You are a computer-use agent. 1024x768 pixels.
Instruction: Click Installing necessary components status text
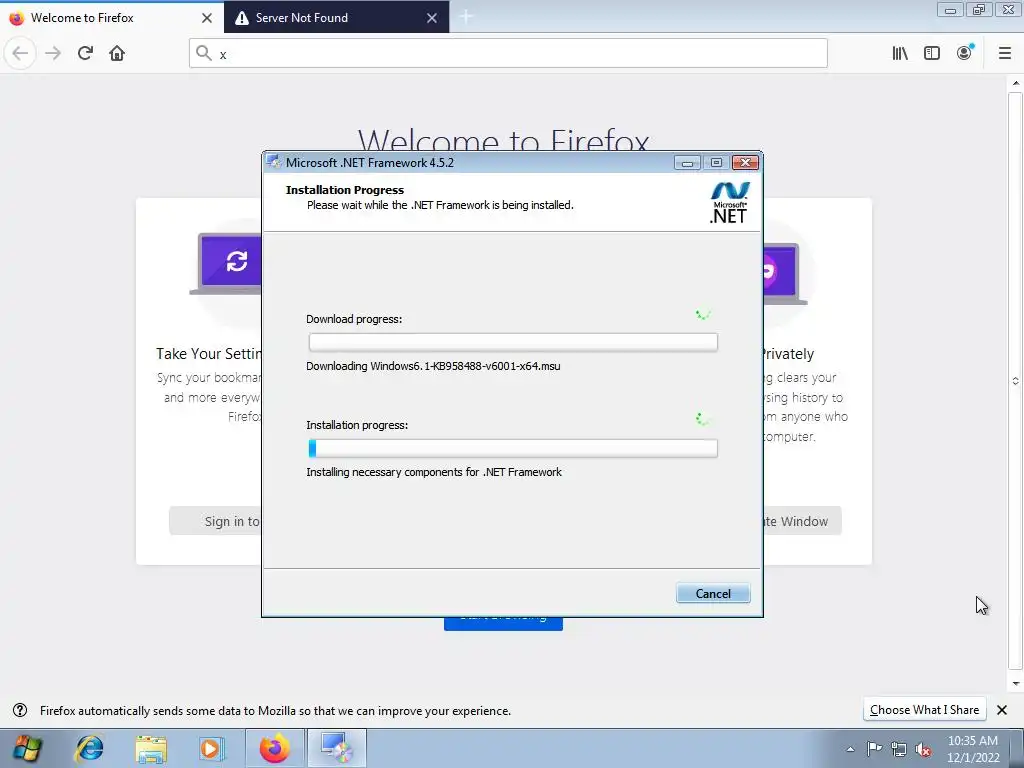pos(434,472)
